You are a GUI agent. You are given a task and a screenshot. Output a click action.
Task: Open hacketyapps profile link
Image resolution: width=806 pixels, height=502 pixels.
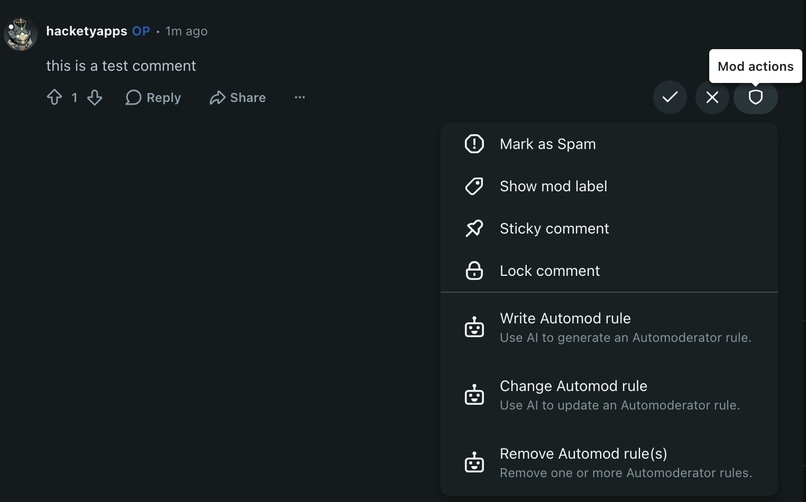point(86,31)
